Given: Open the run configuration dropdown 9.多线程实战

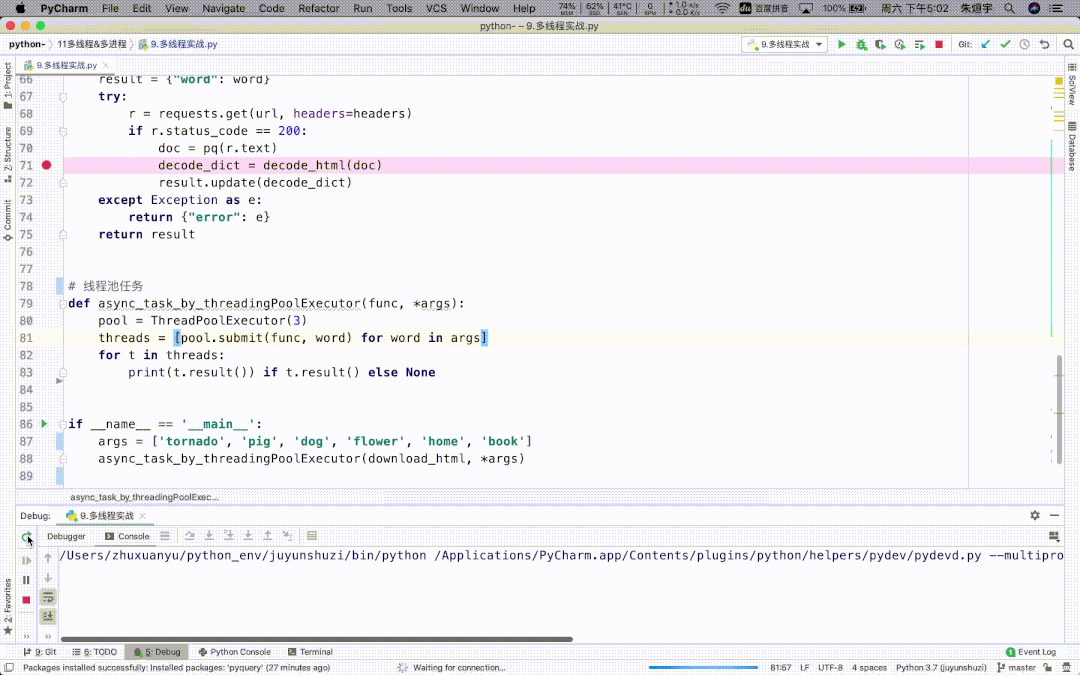Looking at the screenshot, I should 785,44.
